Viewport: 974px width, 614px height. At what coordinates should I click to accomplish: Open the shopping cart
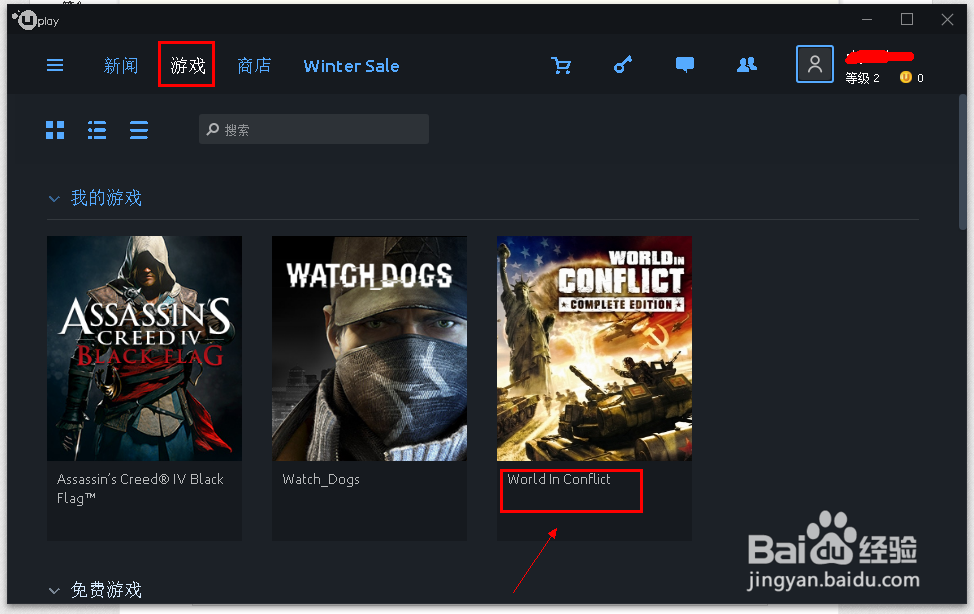561,65
